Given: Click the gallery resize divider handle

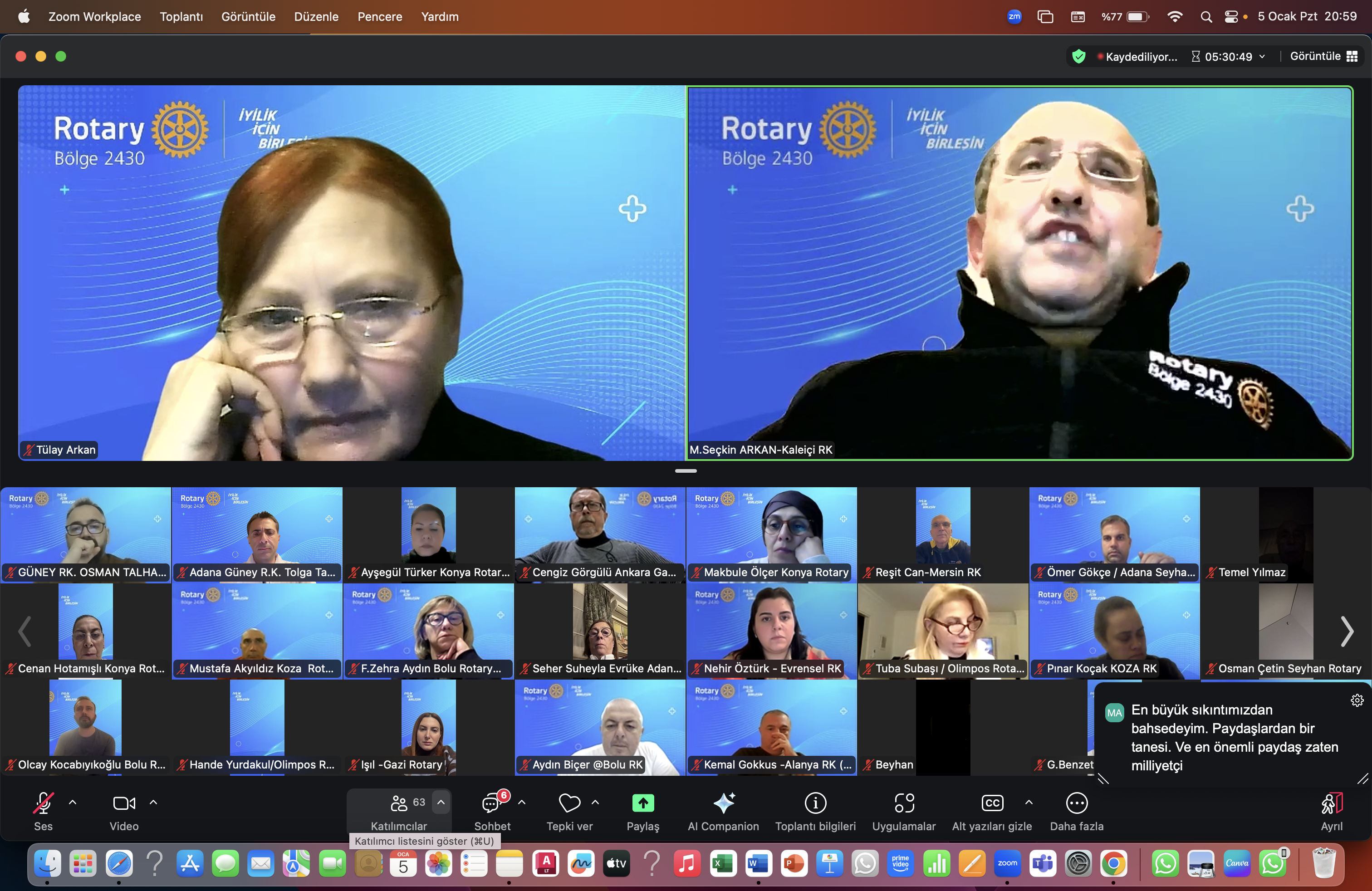Looking at the screenshot, I should coord(686,471).
